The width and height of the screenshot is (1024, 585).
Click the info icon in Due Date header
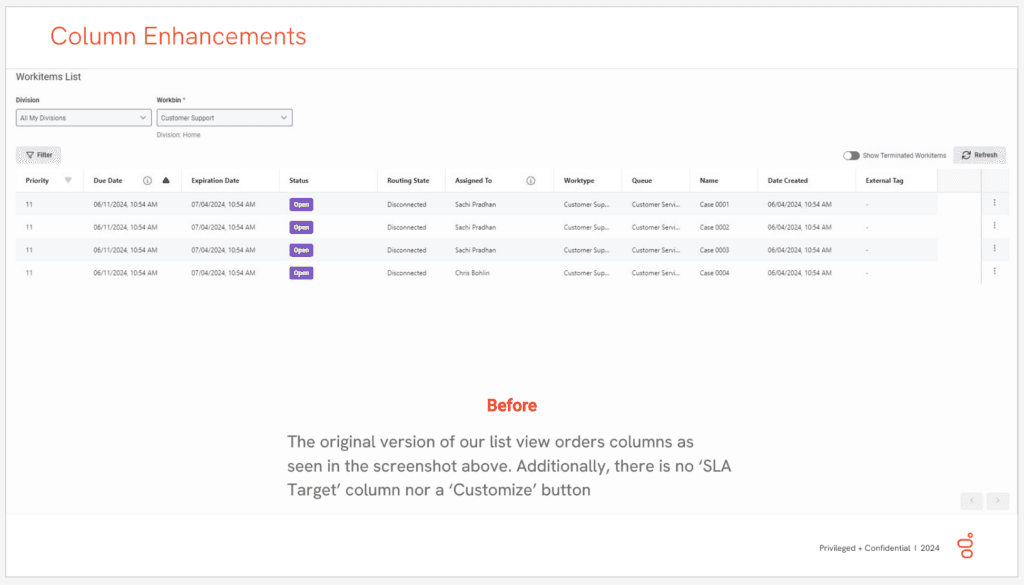tap(147, 181)
